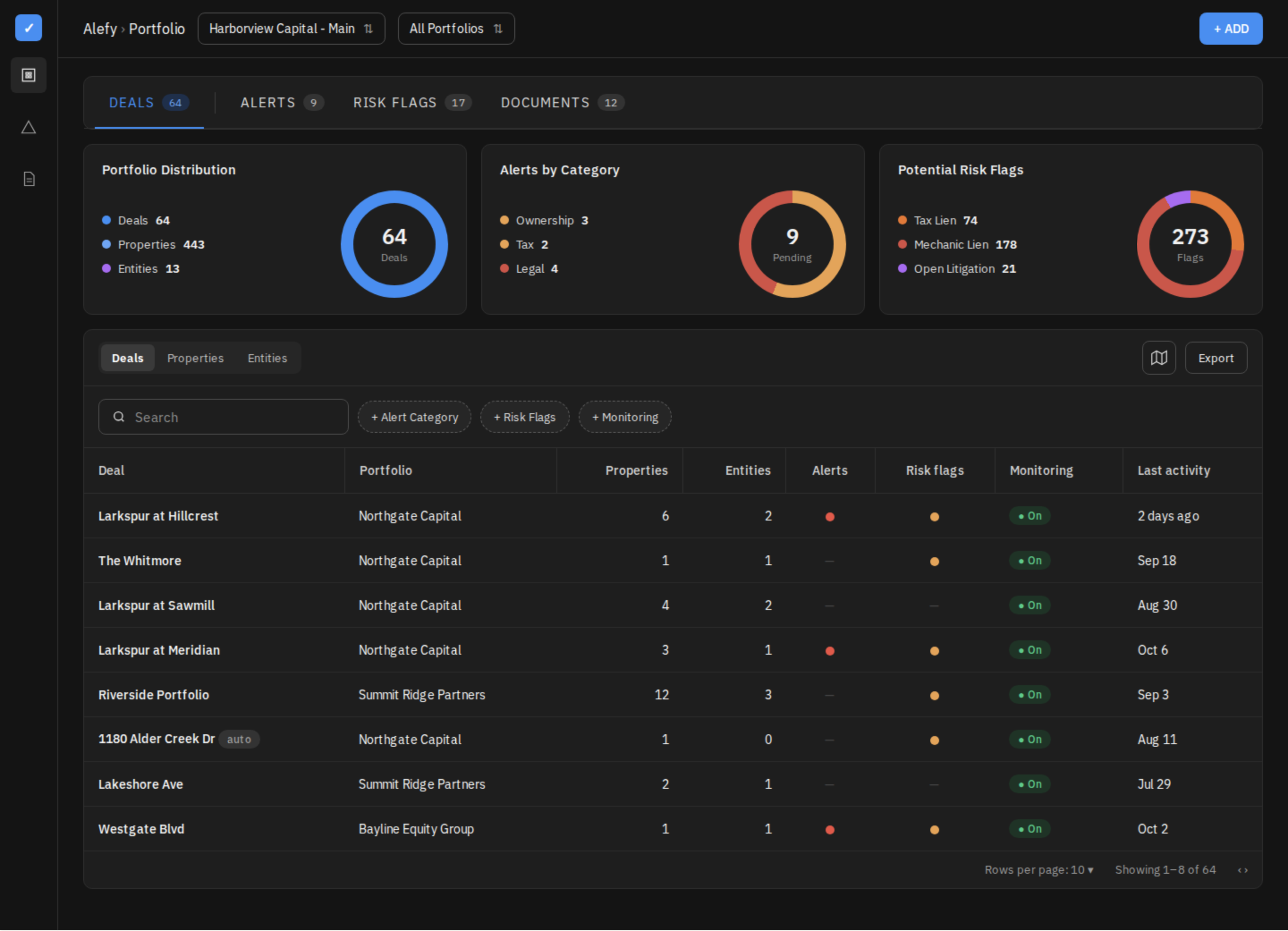Focus the Search input field
The width and height of the screenshot is (1288, 931).
point(223,417)
